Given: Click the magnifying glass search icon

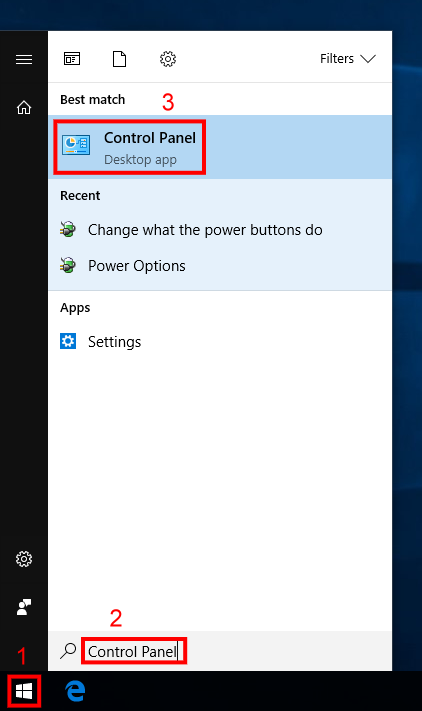Looking at the screenshot, I should (x=68, y=651).
